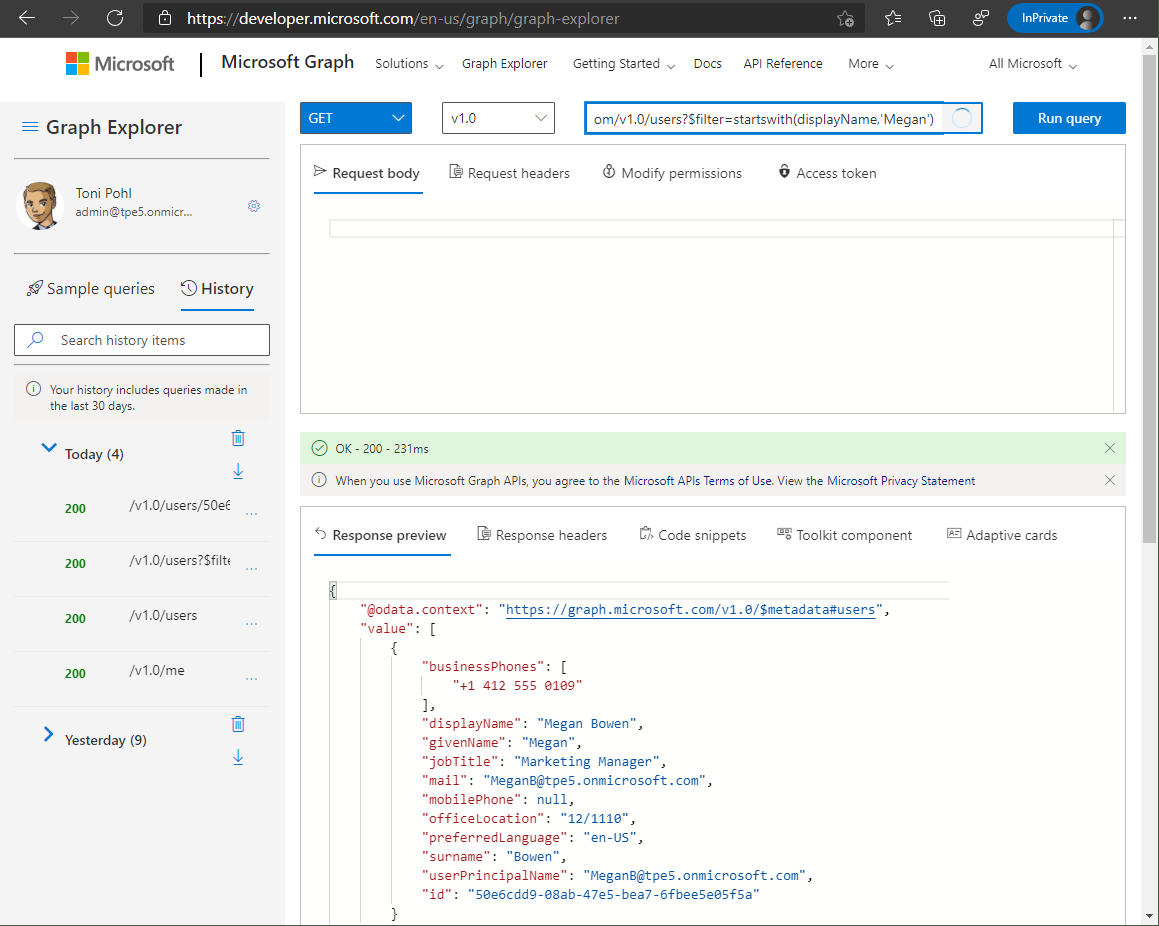Viewport: 1159px width, 926px height.
Task: Collapse the Today (4) history group
Action: [x=48, y=449]
